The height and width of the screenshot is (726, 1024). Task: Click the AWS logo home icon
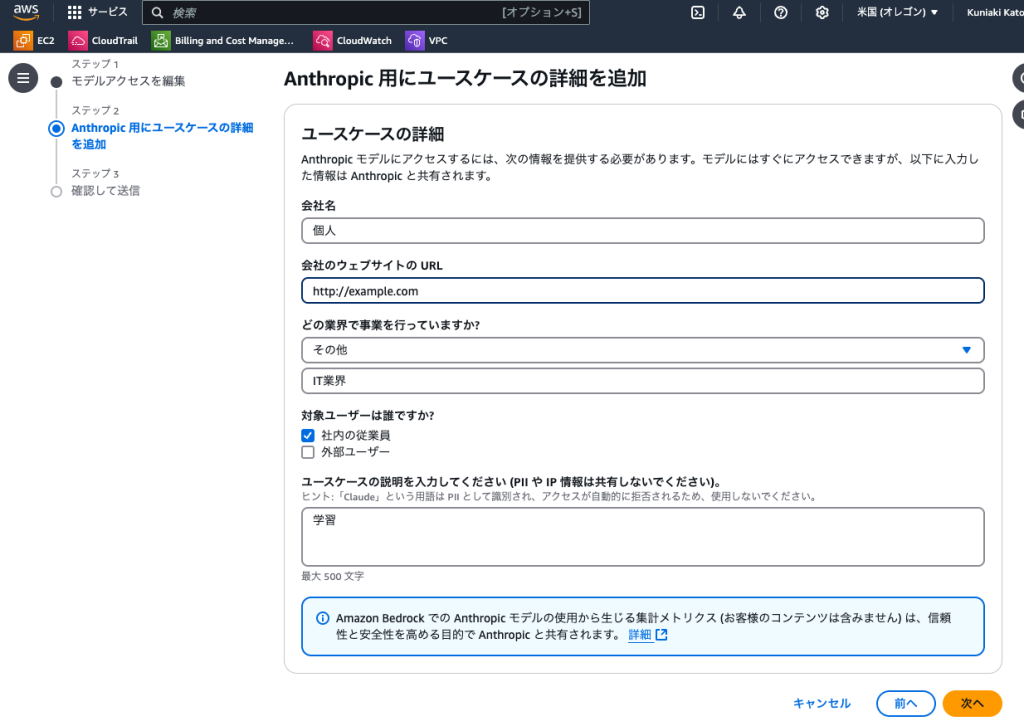click(x=25, y=12)
